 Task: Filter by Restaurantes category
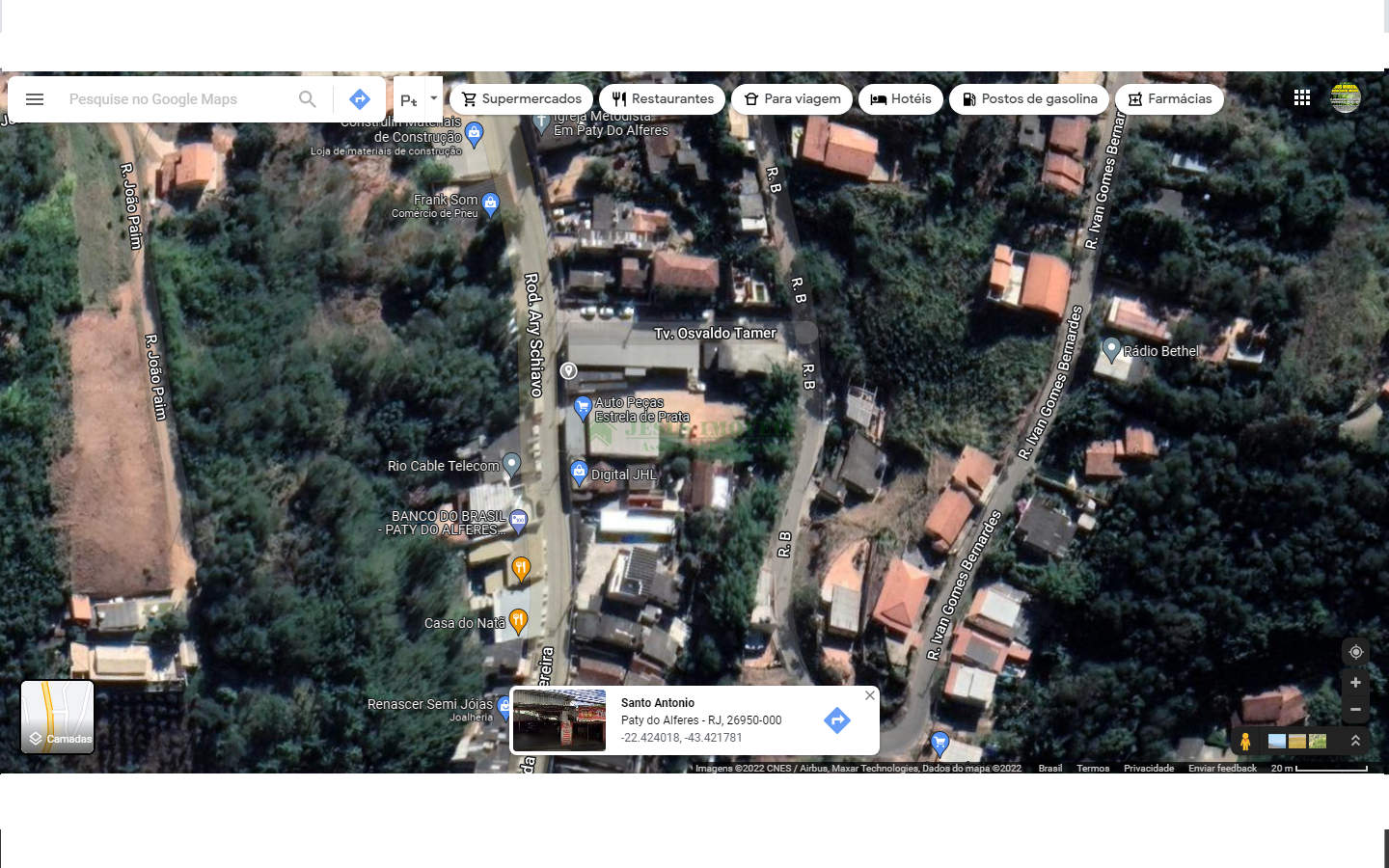[x=662, y=99]
